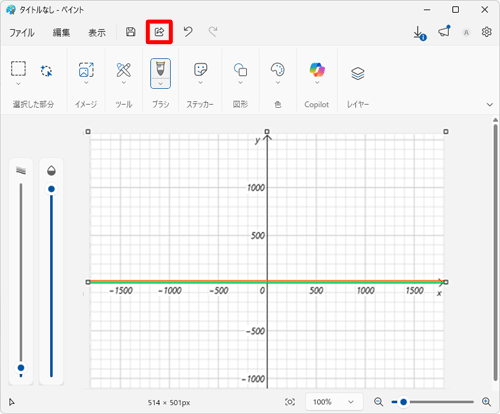This screenshot has width=500, height=414.
Task: Undo the last action
Action: (188, 32)
